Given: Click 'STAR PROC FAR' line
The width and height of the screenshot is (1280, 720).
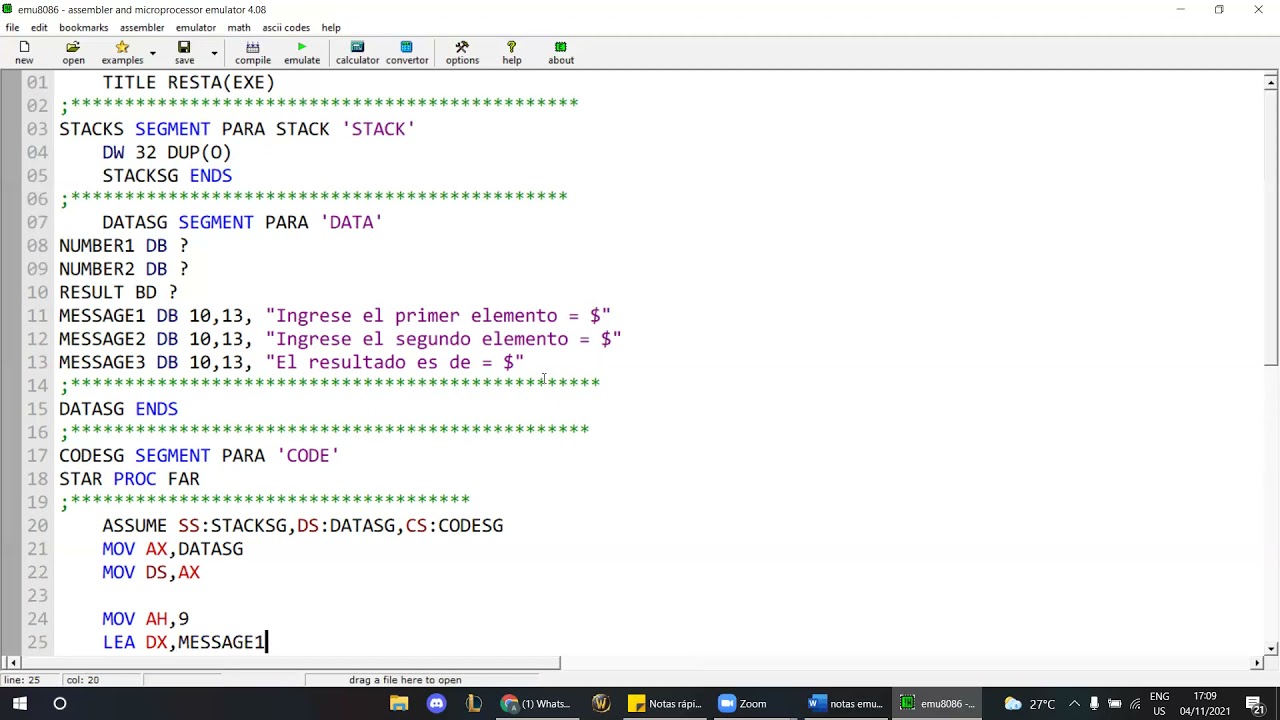Looking at the screenshot, I should pos(129,479).
